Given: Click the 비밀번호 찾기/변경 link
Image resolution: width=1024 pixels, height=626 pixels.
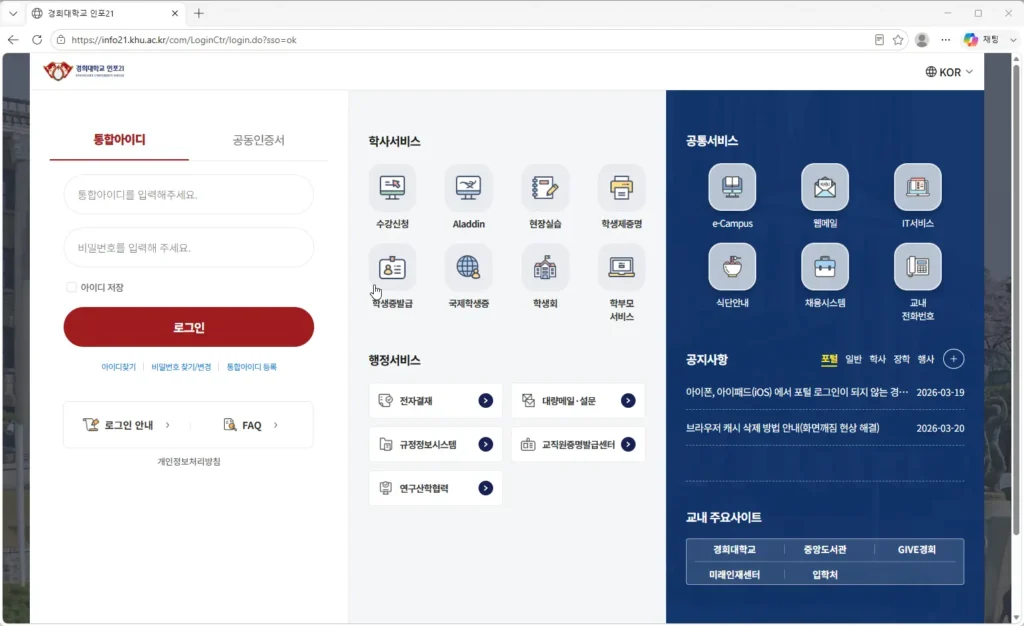Looking at the screenshot, I should (x=181, y=367).
